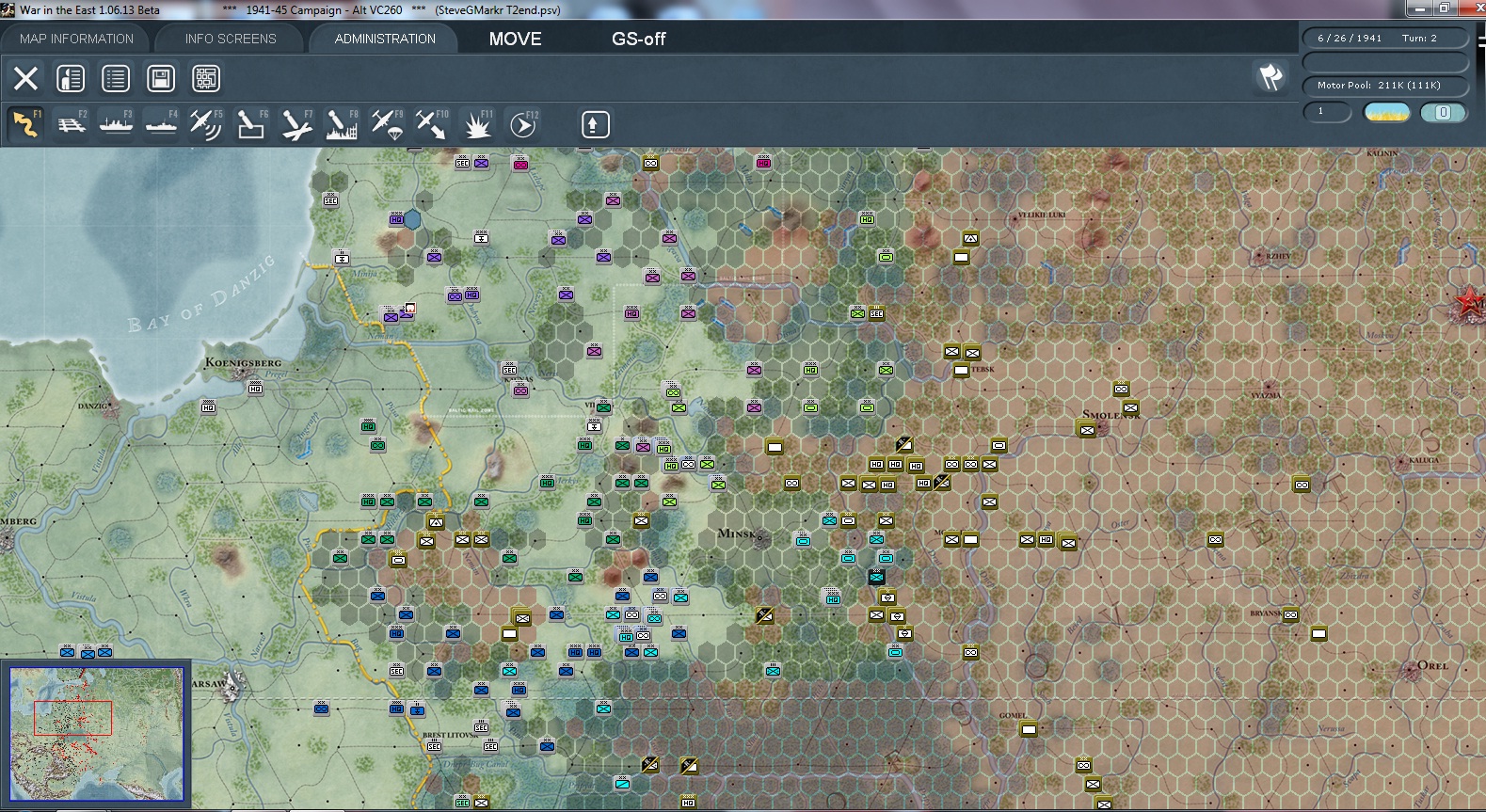Activate the Air Transport (F9) parachute icon
Image resolution: width=1486 pixels, height=812 pixels.
[x=387, y=124]
